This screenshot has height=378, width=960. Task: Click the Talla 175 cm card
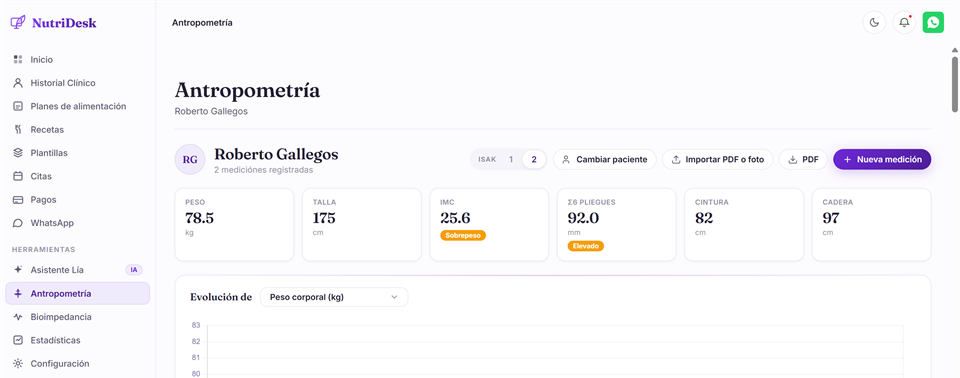coord(362,225)
